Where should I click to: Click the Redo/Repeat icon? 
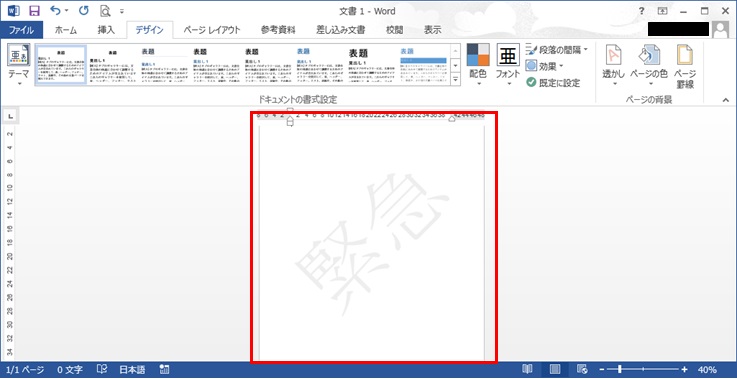[x=84, y=11]
